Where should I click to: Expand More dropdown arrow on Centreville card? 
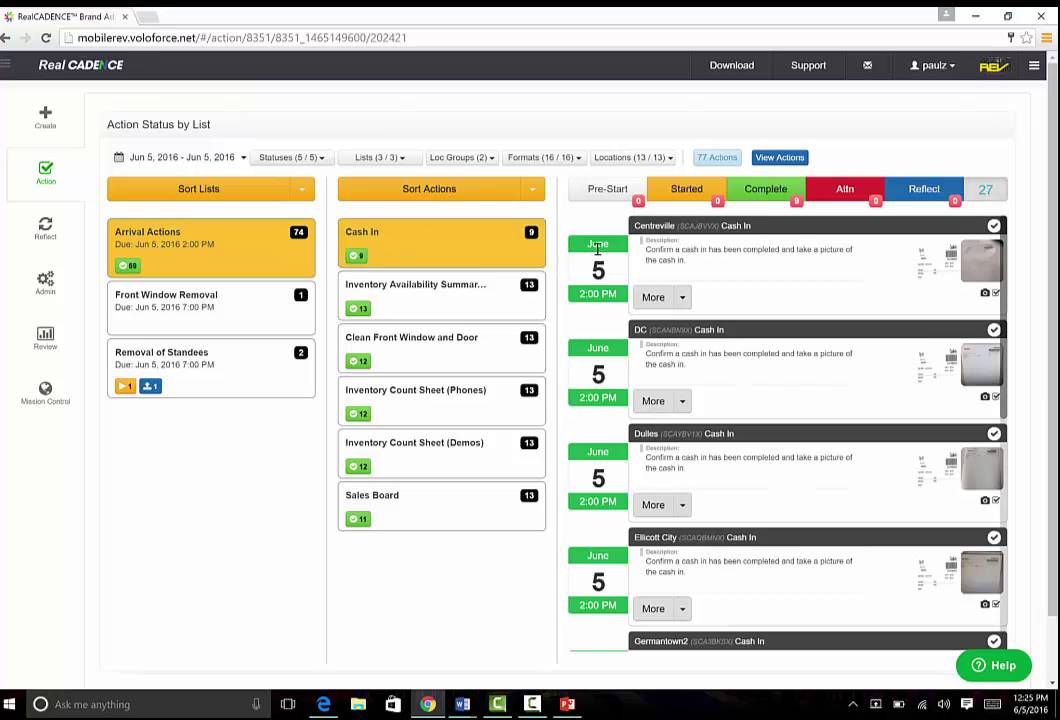[x=682, y=297]
